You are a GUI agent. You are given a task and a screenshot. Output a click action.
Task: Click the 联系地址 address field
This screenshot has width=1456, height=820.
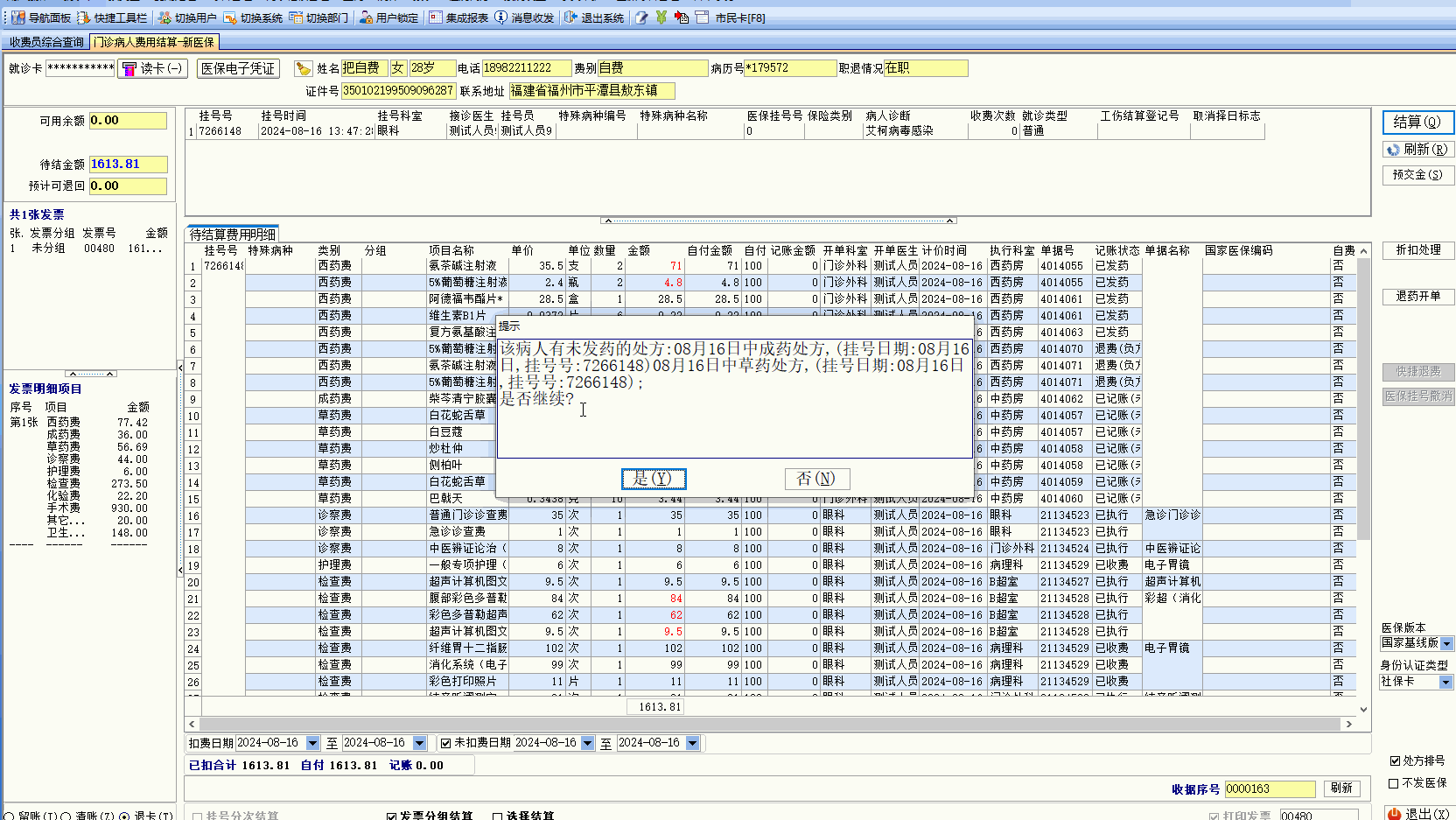592,91
